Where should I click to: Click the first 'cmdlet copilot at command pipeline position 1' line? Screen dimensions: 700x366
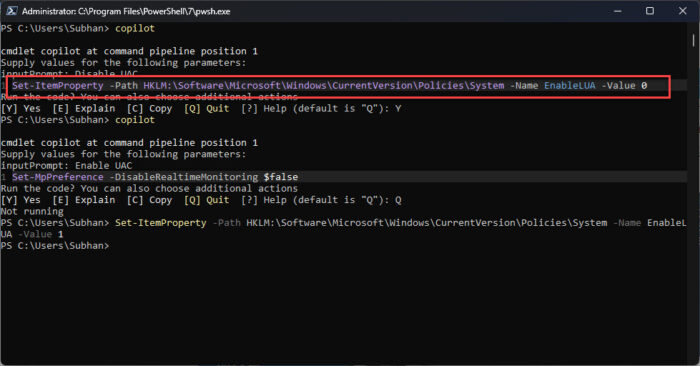pos(129,51)
